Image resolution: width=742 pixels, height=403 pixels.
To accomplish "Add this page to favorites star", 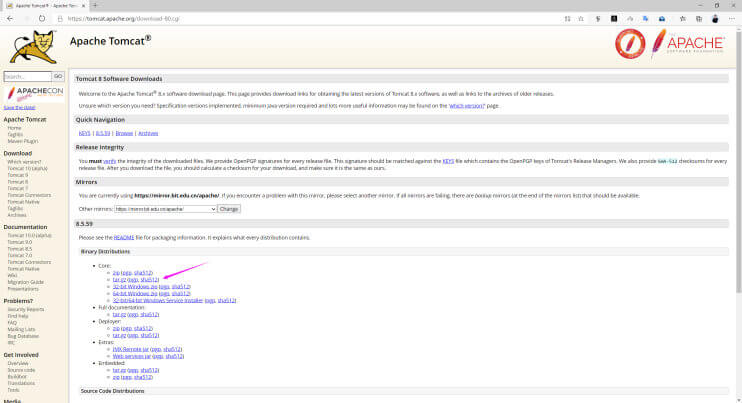I will 581,18.
